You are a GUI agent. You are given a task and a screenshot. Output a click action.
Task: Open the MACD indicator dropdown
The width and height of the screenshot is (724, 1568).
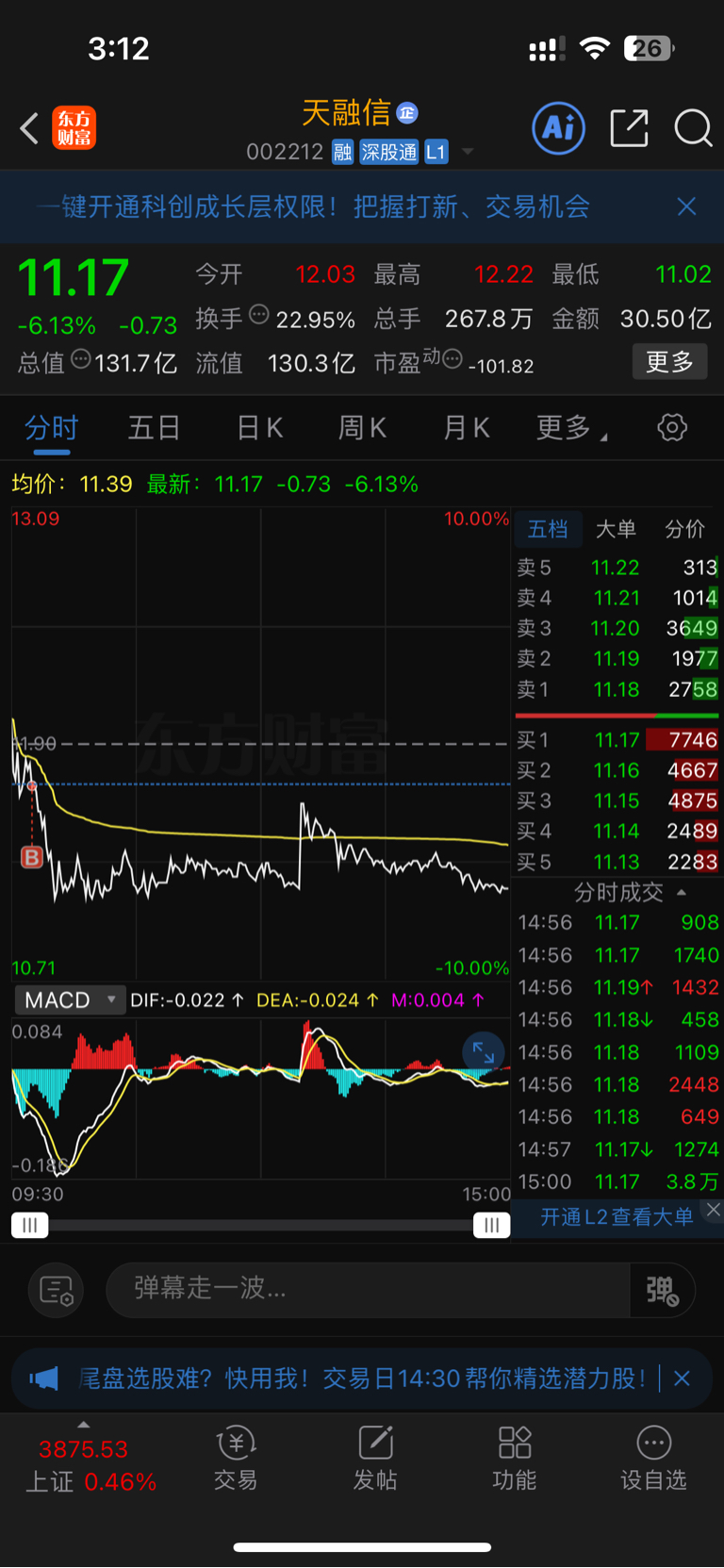[x=70, y=1000]
